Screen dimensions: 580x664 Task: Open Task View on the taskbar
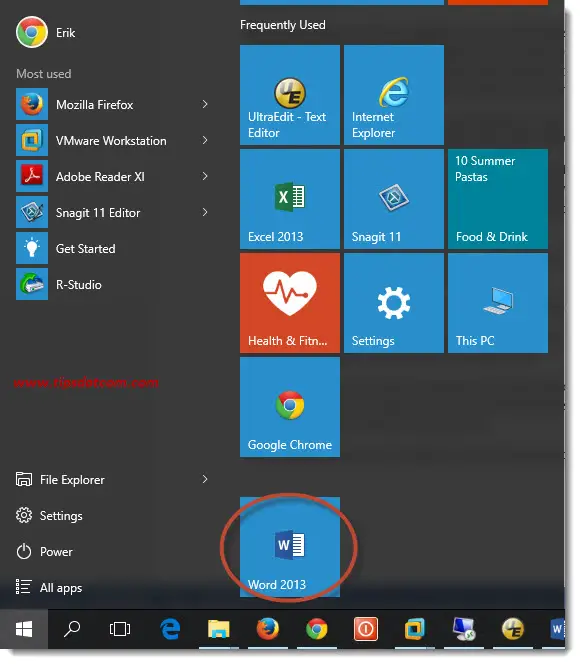[x=120, y=629]
